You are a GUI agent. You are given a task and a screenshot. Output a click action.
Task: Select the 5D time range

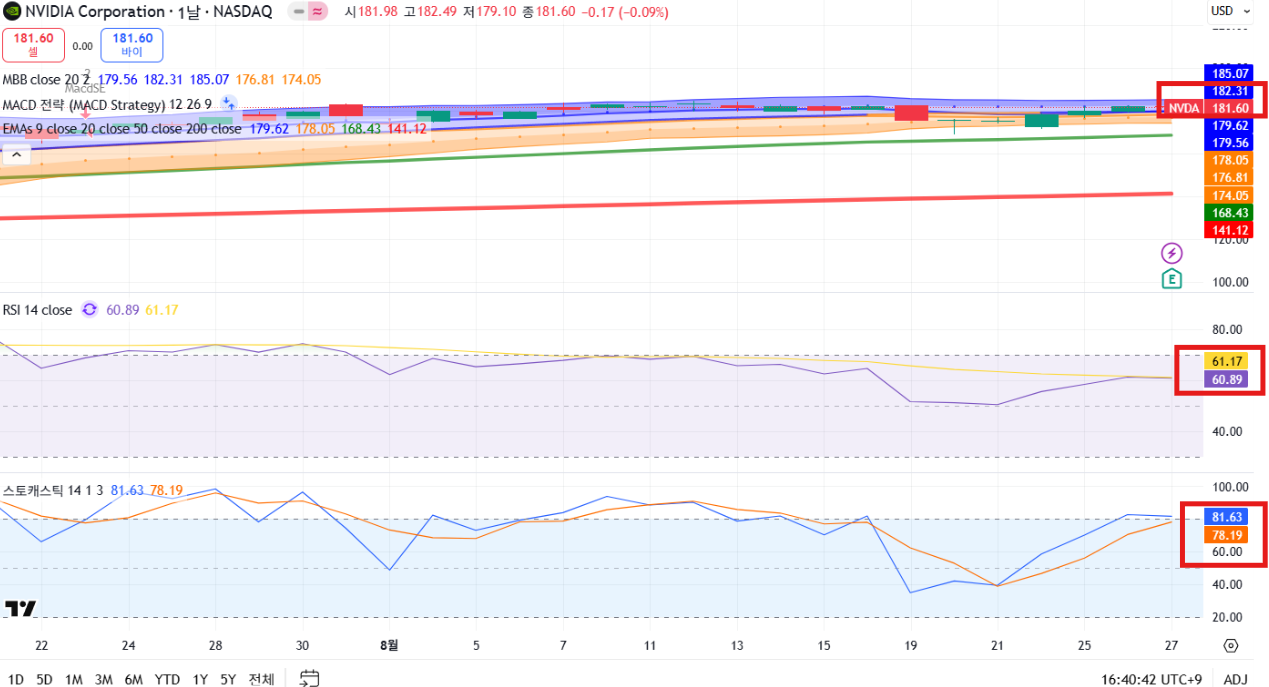point(45,679)
